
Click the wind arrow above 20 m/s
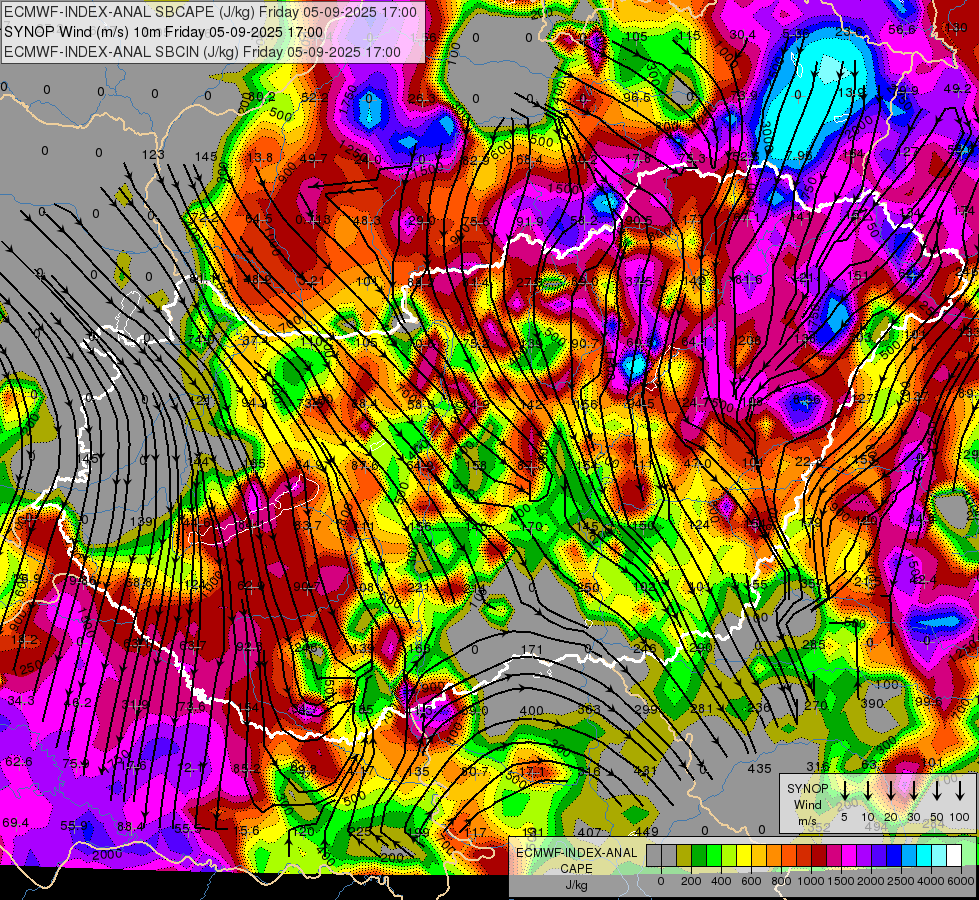coord(890,791)
